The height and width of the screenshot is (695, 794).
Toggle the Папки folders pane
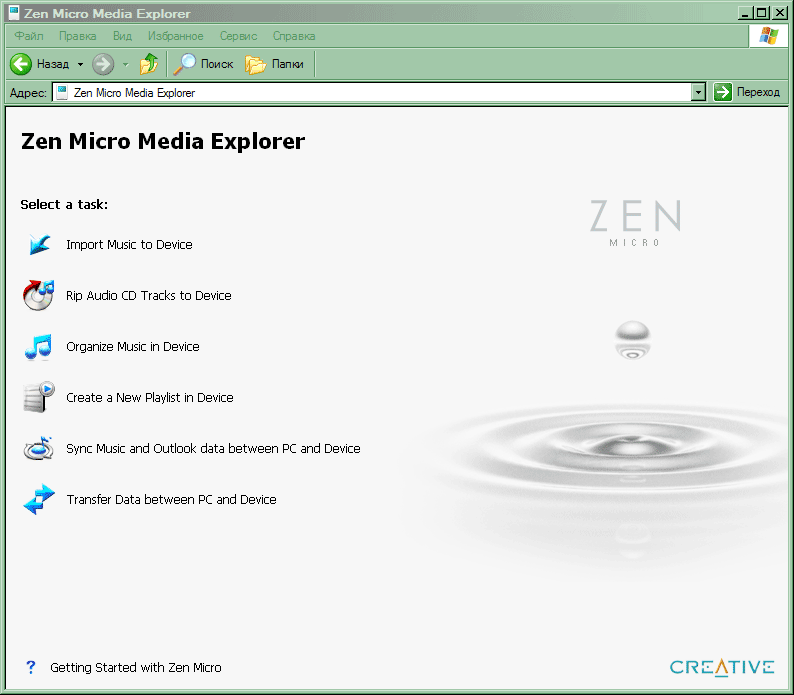275,64
